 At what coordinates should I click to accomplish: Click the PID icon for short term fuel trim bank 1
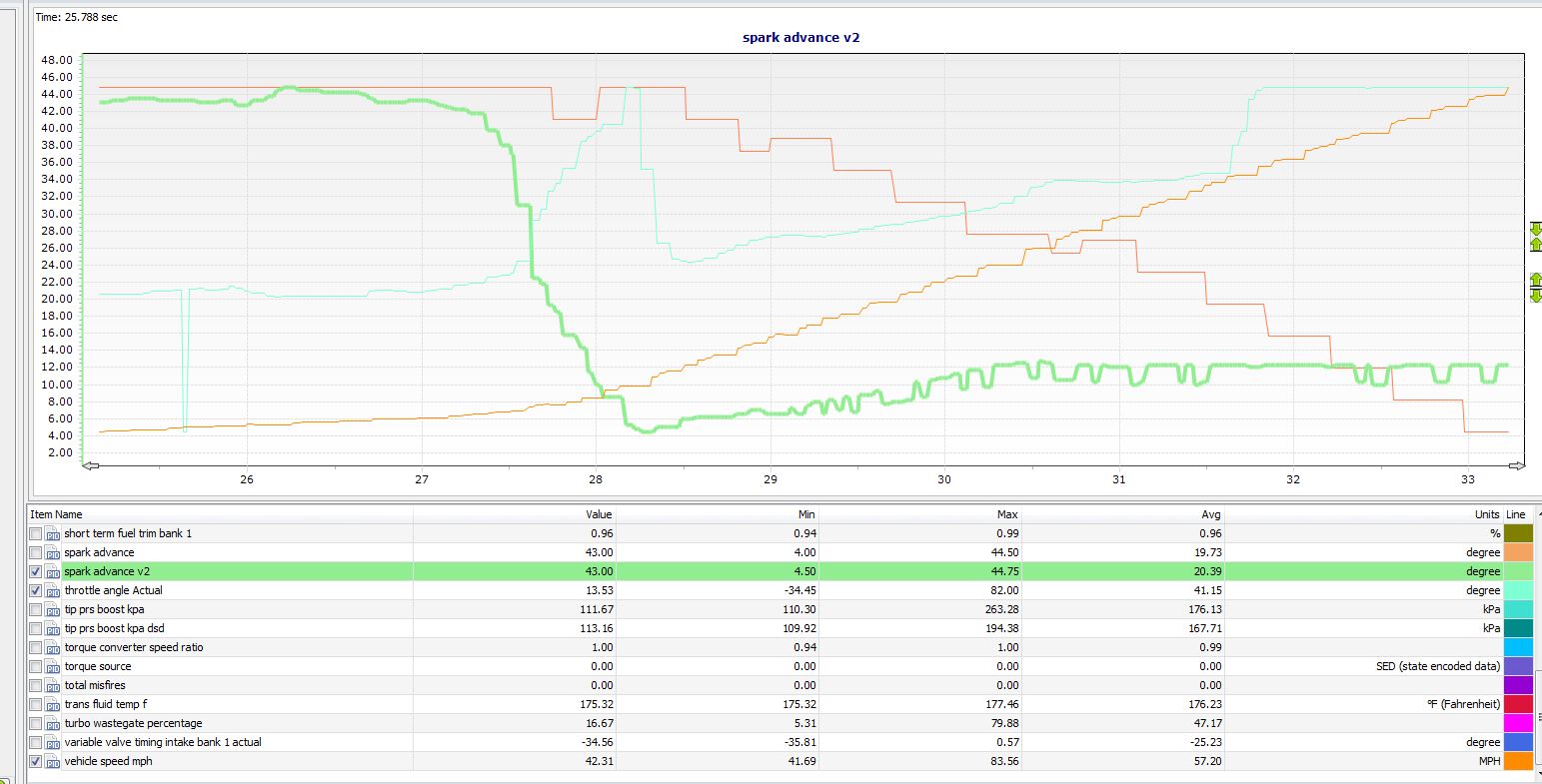click(x=53, y=533)
